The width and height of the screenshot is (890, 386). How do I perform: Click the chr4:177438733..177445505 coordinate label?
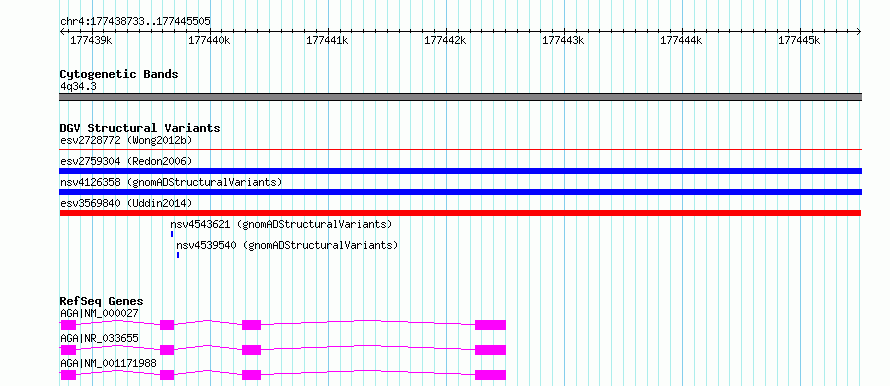click(x=135, y=22)
